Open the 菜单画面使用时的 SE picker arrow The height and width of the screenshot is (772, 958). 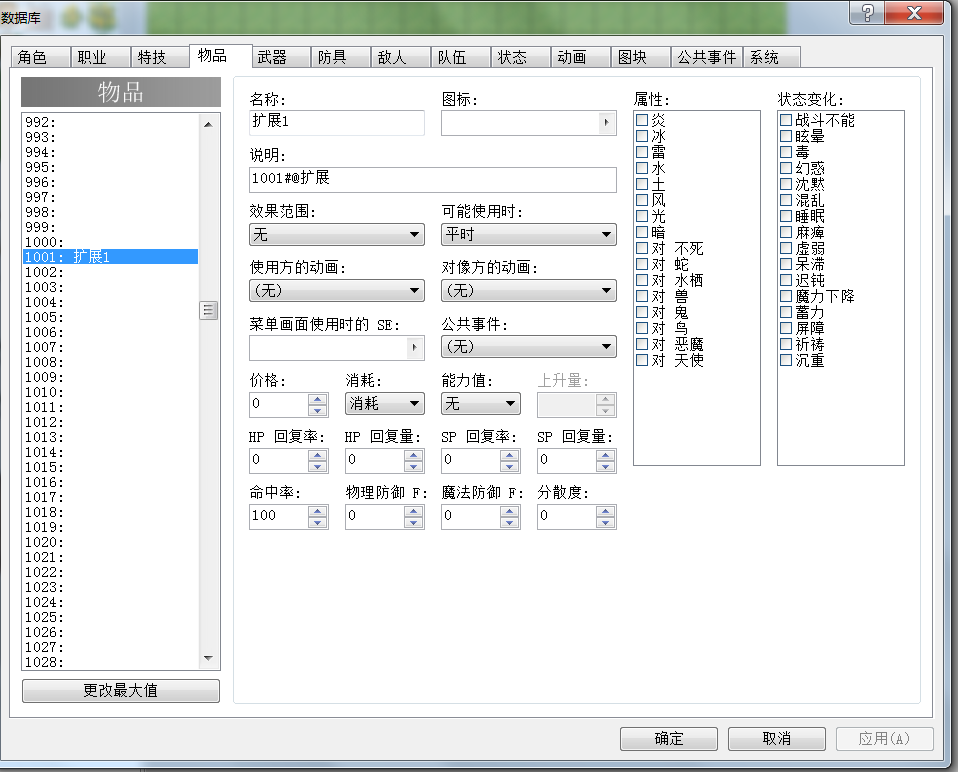tap(414, 348)
